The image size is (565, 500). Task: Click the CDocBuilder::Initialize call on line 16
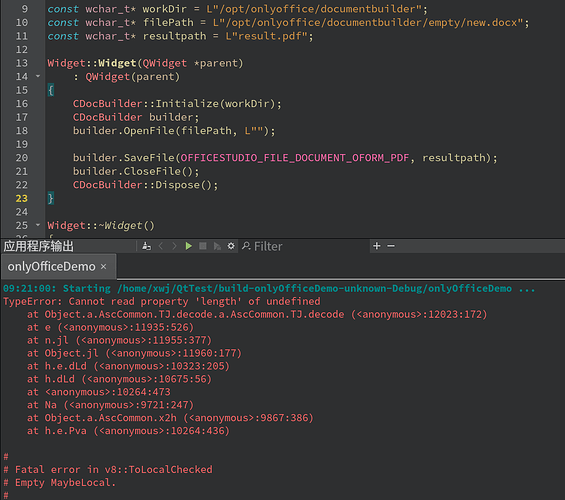point(177,104)
